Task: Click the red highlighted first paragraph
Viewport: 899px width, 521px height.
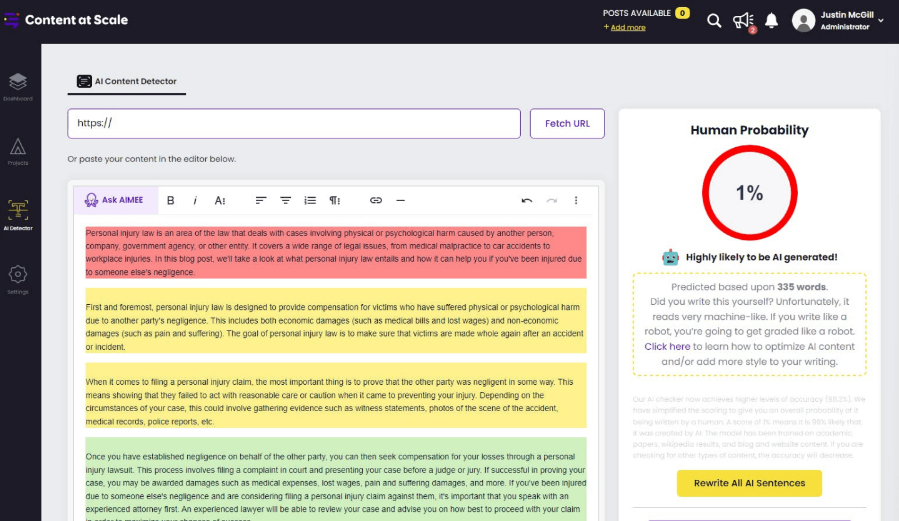Action: (336, 253)
